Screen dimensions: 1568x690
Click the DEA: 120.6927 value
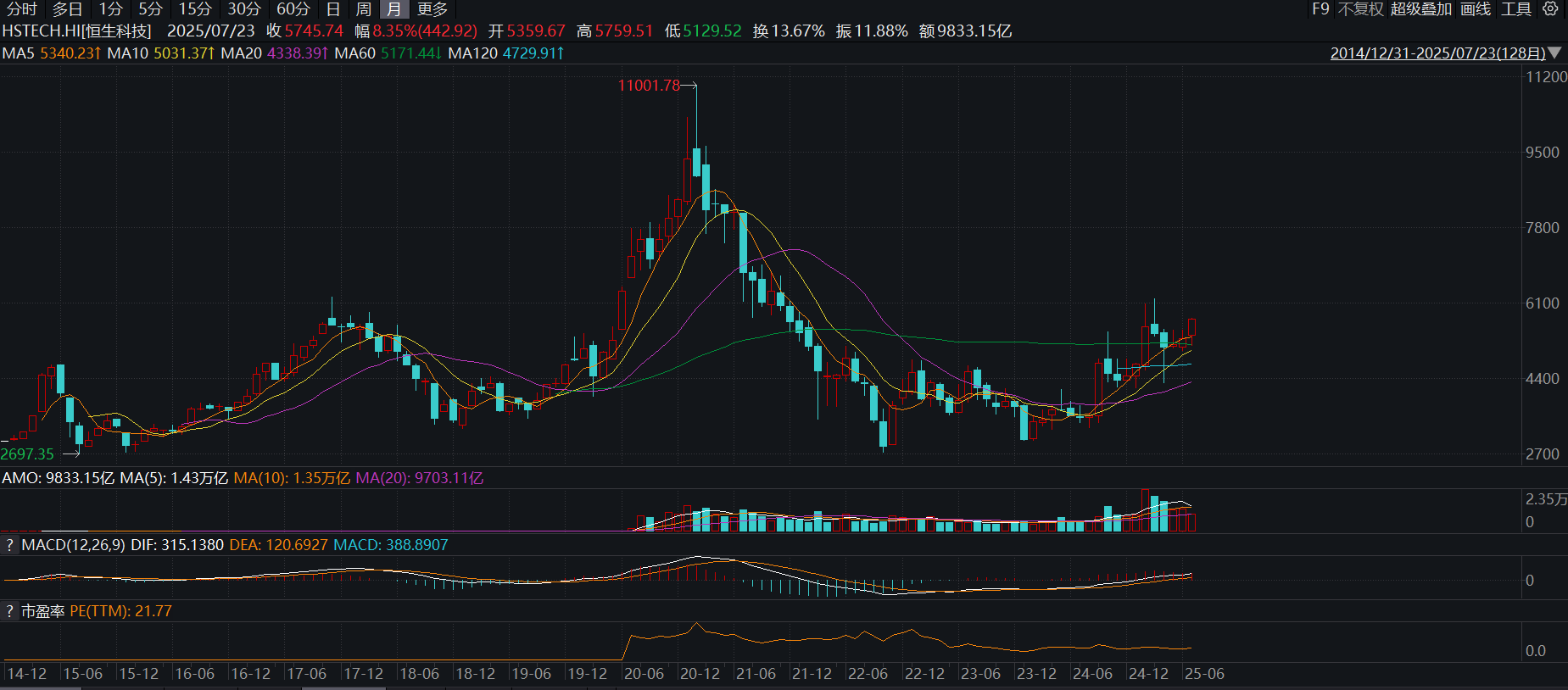(278, 545)
